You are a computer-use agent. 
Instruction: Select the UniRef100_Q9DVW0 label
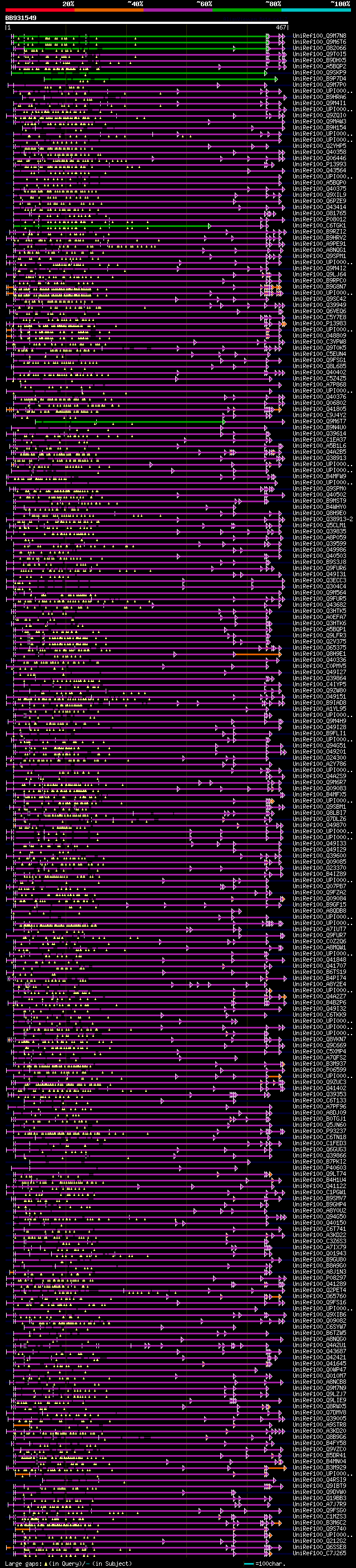[x=319, y=1492]
